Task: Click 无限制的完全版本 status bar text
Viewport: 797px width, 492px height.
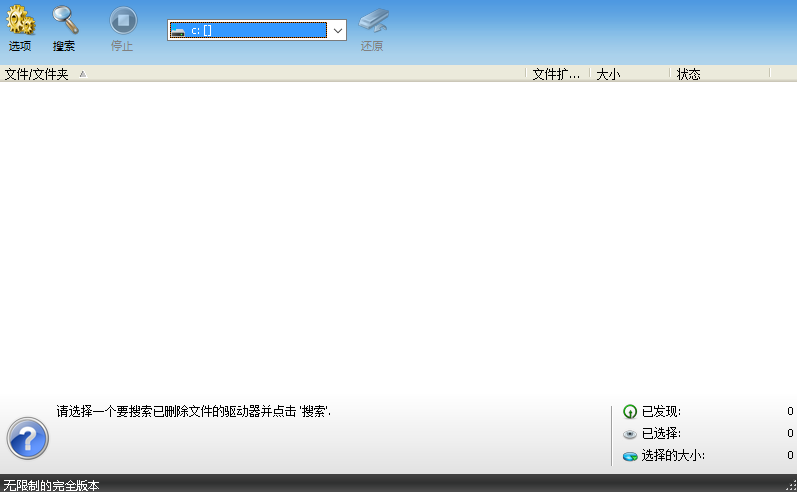Action: click(x=51, y=485)
